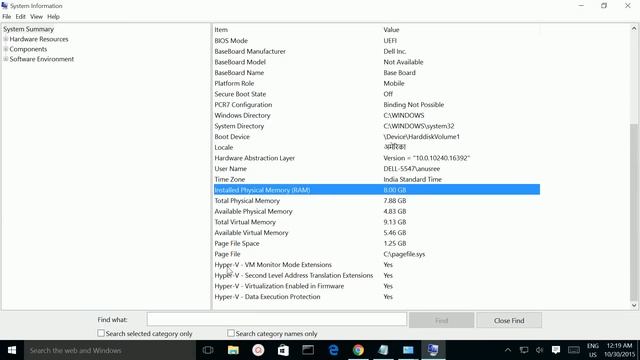Click the Find what input field
This screenshot has height=360, width=640.
click(x=277, y=319)
